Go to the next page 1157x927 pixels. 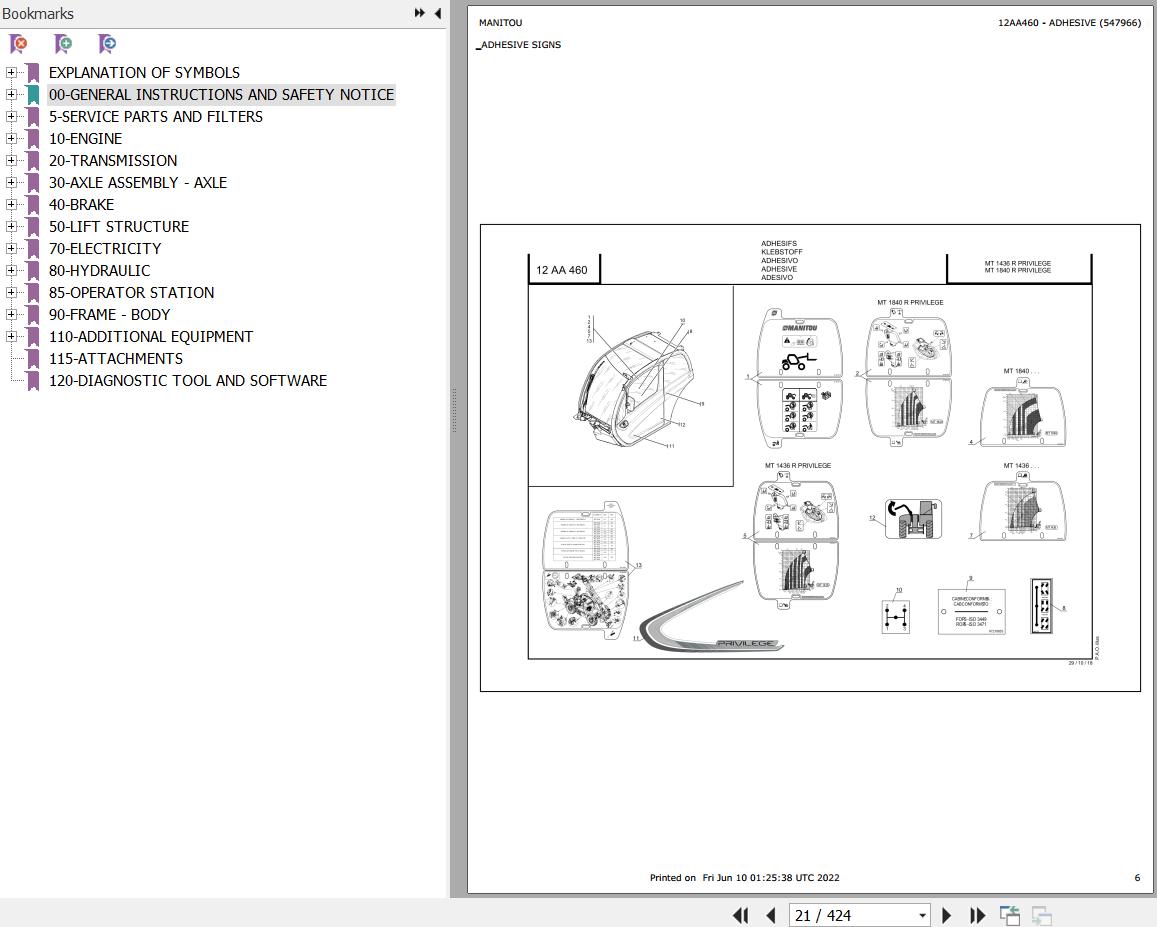point(947,915)
